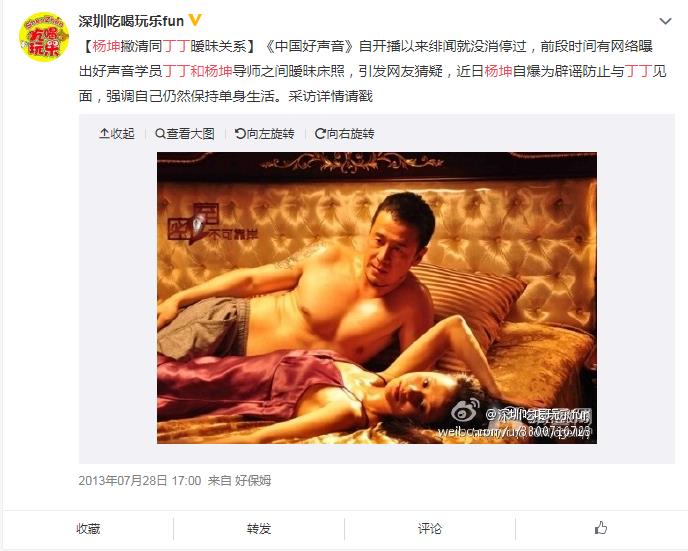The image size is (688, 551).
Task: Open the post options chevron menu
Action: point(665,21)
